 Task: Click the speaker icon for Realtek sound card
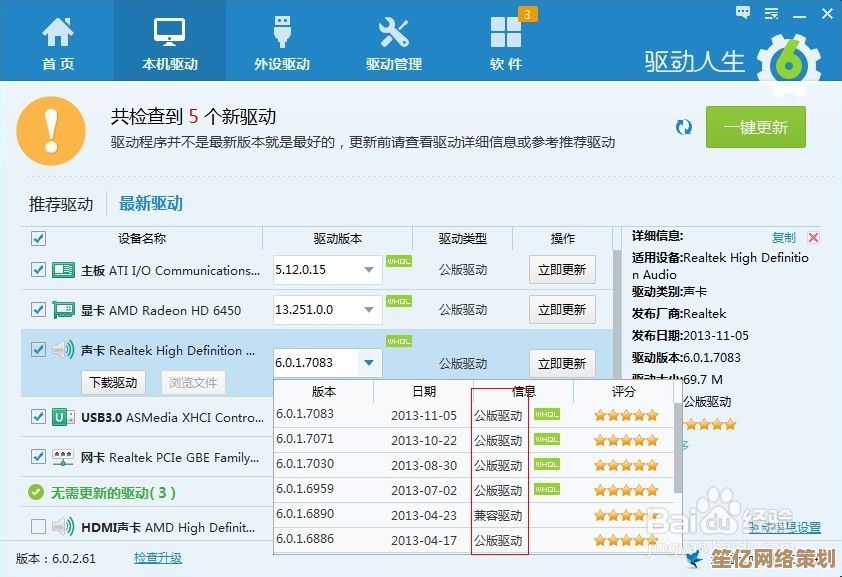coord(63,350)
